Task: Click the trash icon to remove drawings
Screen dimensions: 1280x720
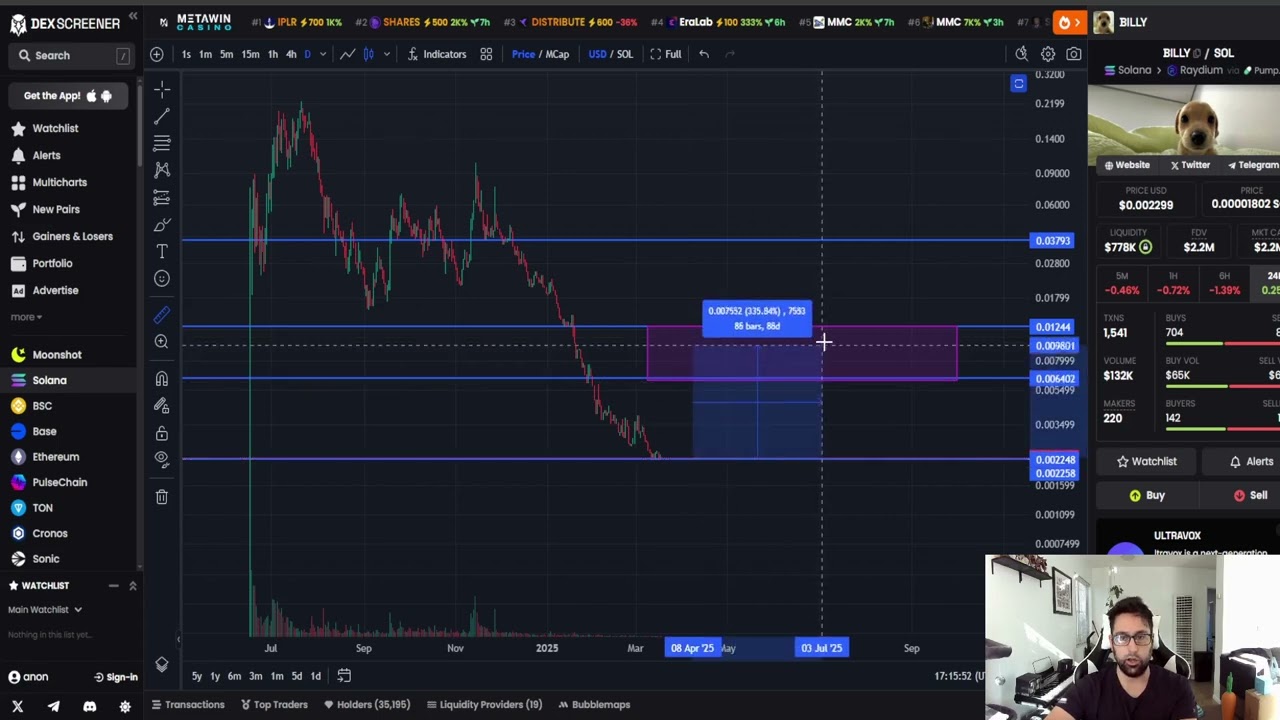Action: coord(162,496)
